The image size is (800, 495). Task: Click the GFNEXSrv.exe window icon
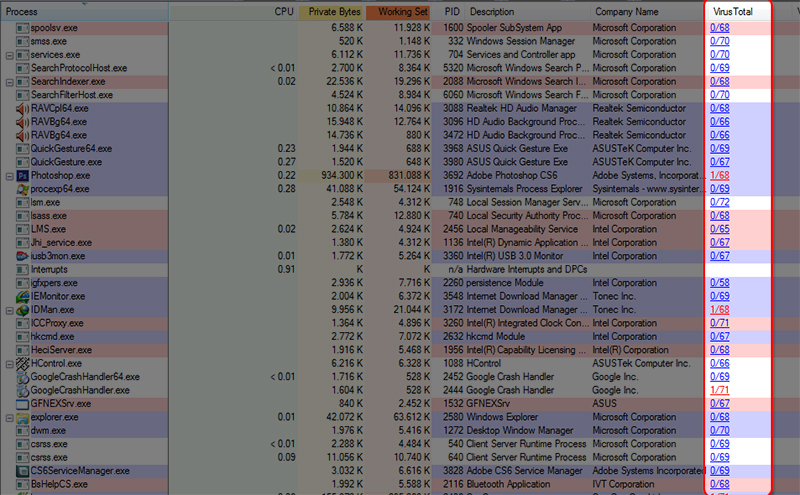(22, 404)
